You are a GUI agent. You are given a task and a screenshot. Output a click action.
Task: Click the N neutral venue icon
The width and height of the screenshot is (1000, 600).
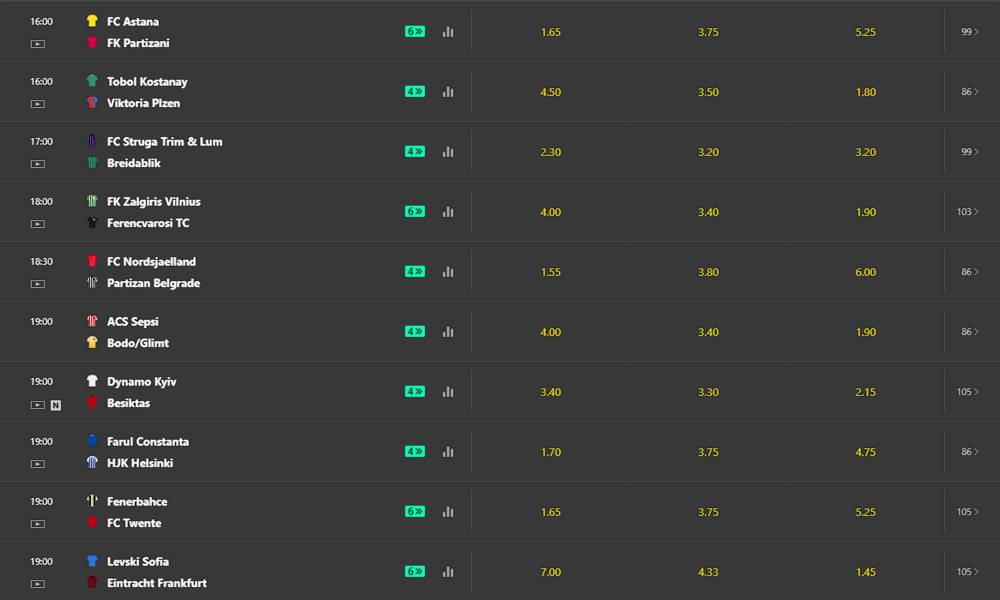pyautogui.click(x=56, y=405)
